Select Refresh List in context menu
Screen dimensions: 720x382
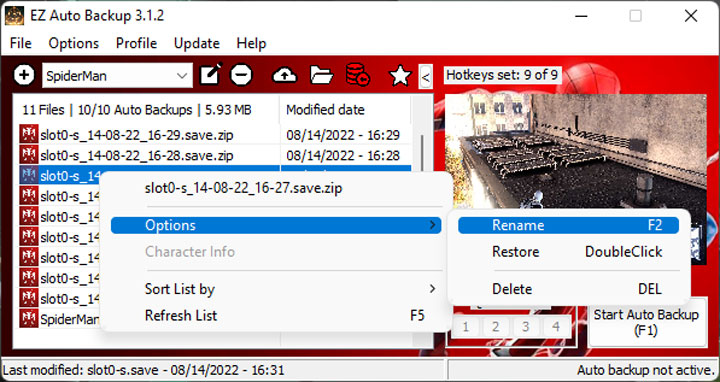276,315
